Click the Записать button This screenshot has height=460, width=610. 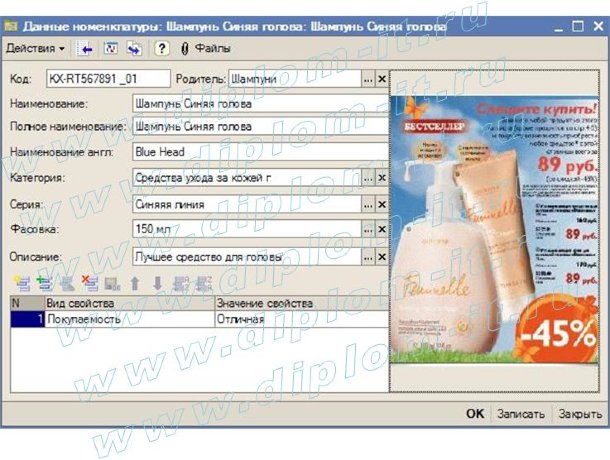(x=521, y=414)
